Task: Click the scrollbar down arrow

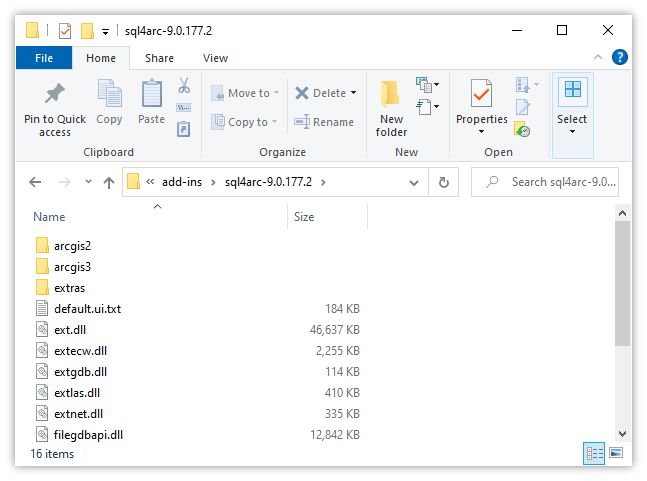Action: pyautogui.click(x=623, y=434)
